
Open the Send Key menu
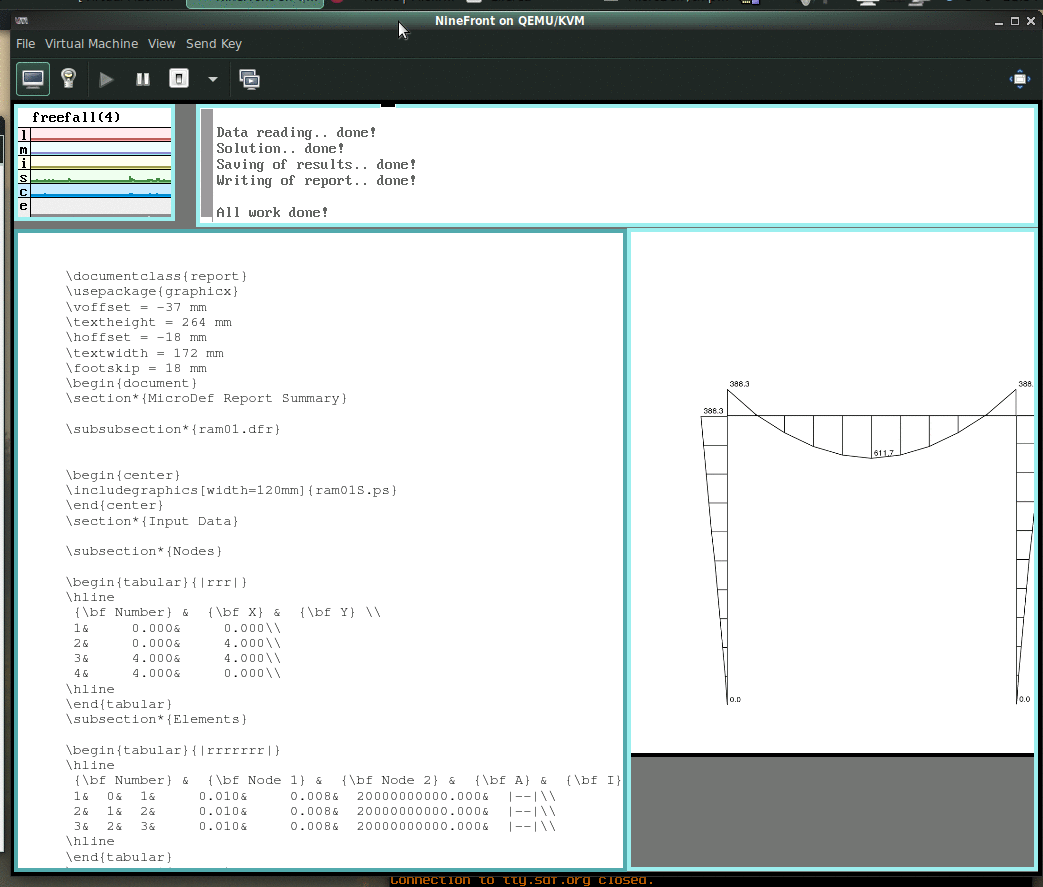click(x=214, y=44)
